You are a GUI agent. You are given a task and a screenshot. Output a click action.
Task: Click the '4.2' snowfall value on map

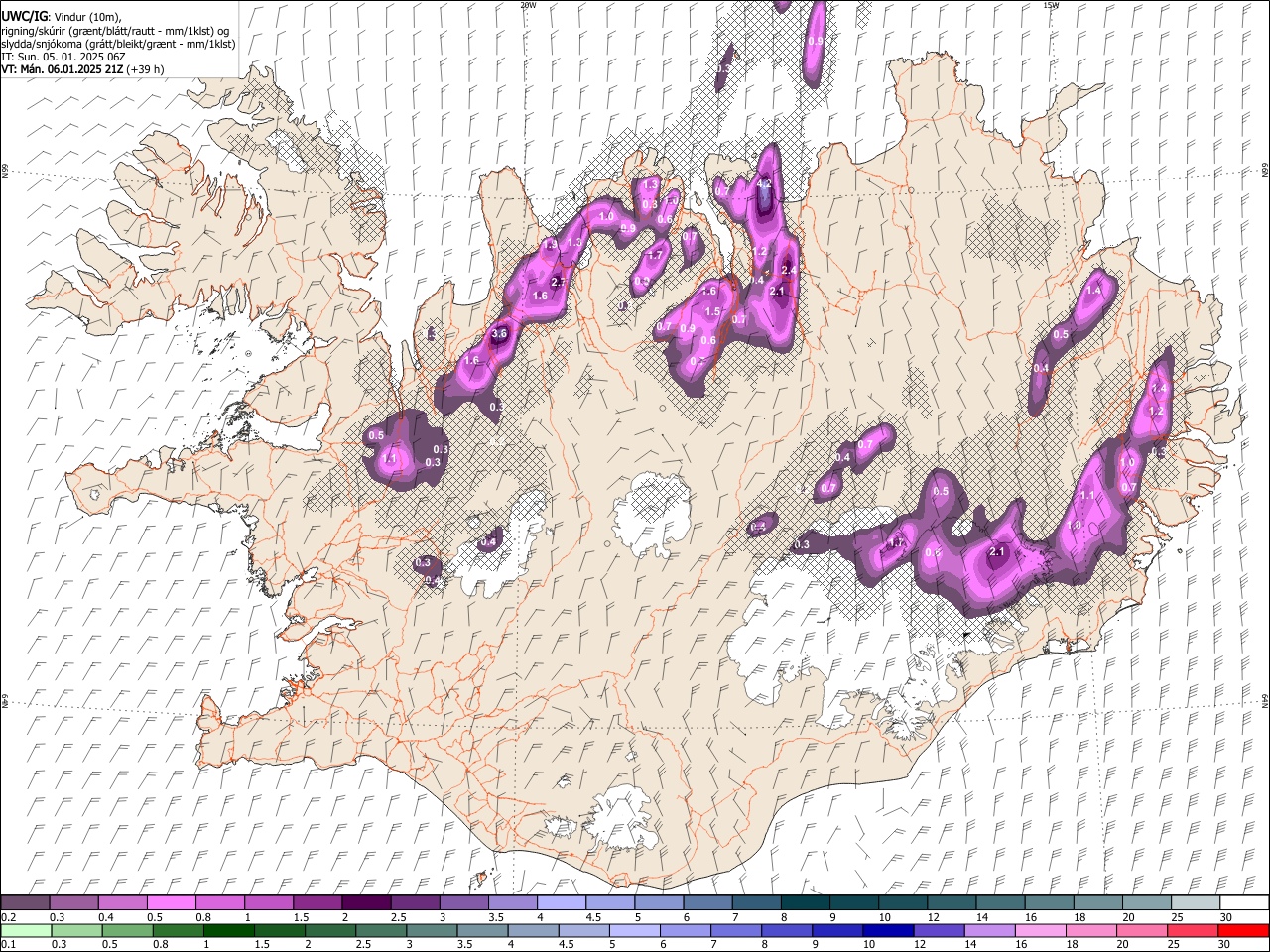click(x=764, y=184)
